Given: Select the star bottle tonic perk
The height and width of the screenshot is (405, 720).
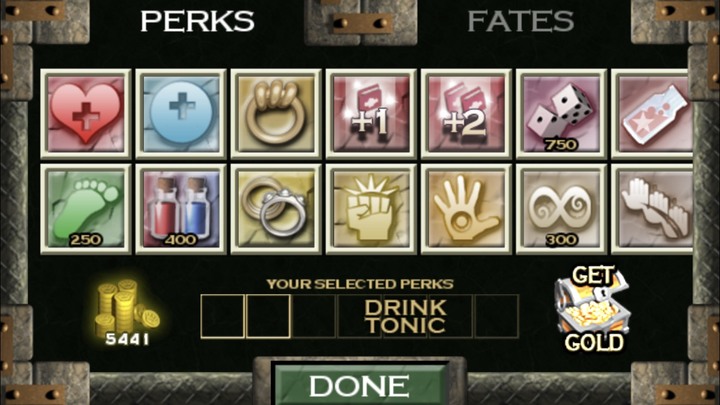Looking at the screenshot, I should (652, 114).
